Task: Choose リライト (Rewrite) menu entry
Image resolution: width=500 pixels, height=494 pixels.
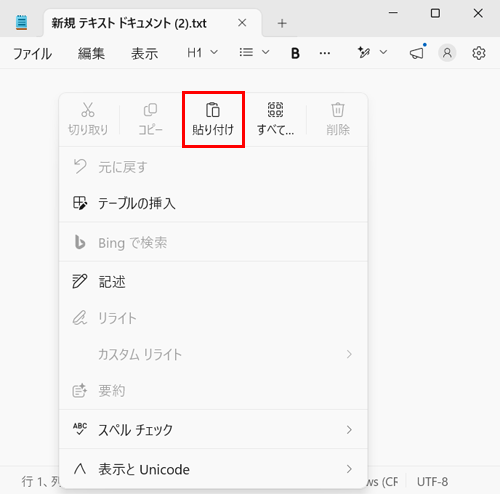Action: click(213, 318)
